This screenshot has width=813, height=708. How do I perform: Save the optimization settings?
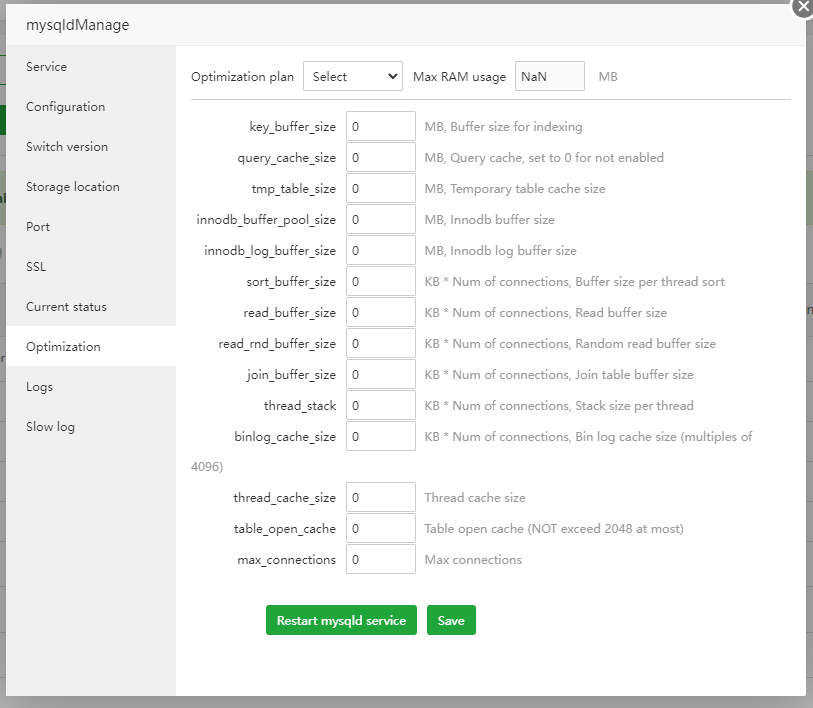pos(451,620)
